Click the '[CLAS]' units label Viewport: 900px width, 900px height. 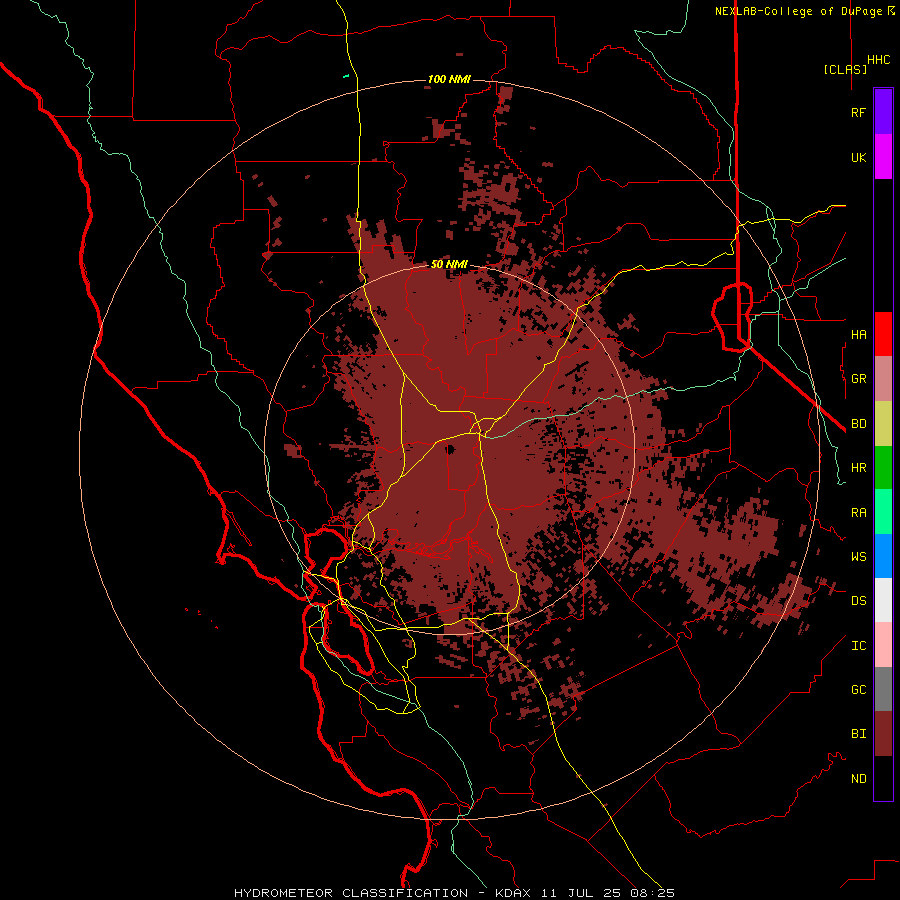click(845, 69)
